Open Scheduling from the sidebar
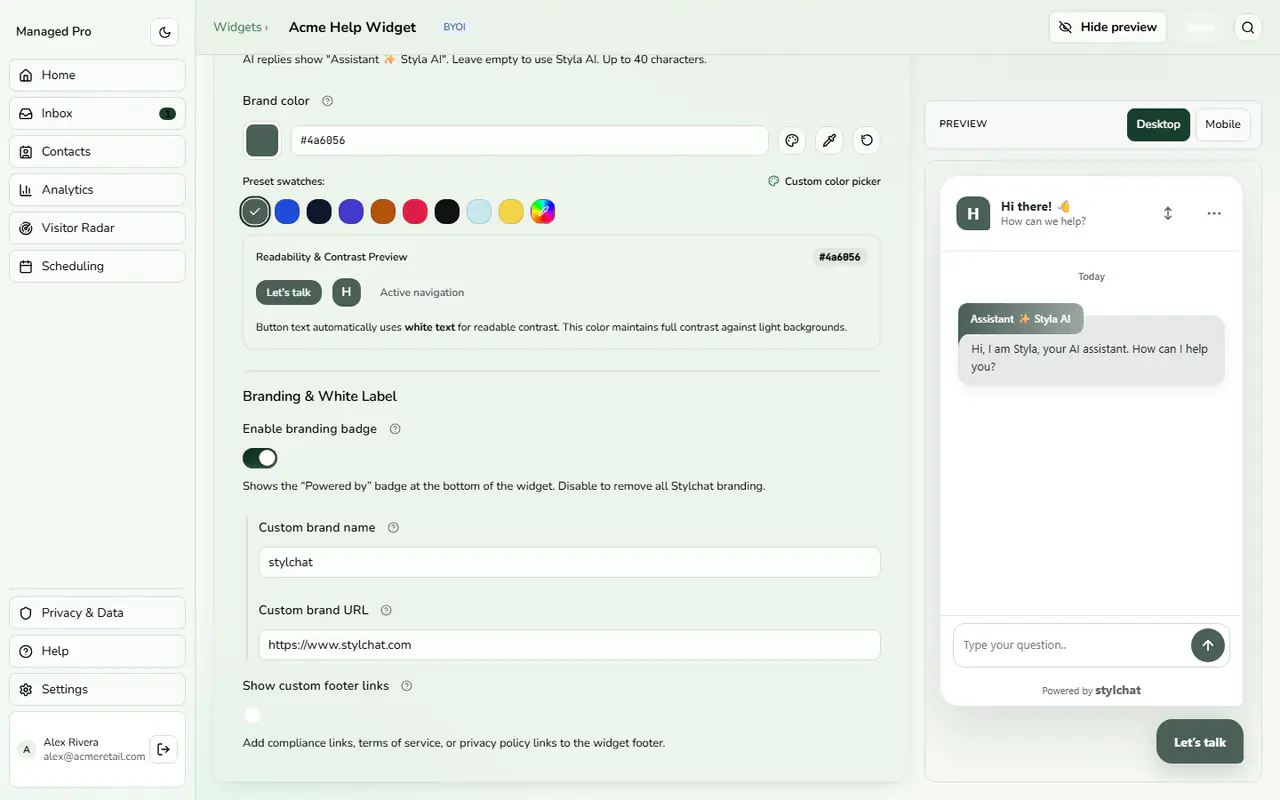 coord(97,266)
